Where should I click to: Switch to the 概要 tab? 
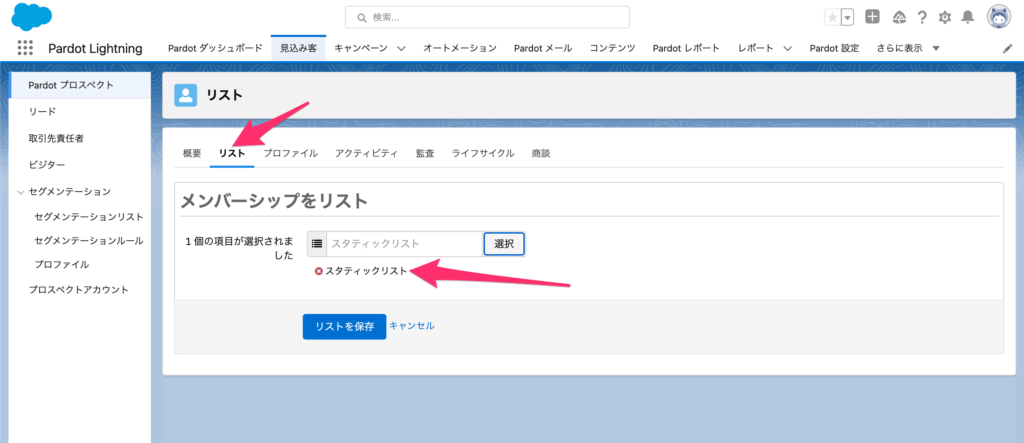pyautogui.click(x=192, y=154)
